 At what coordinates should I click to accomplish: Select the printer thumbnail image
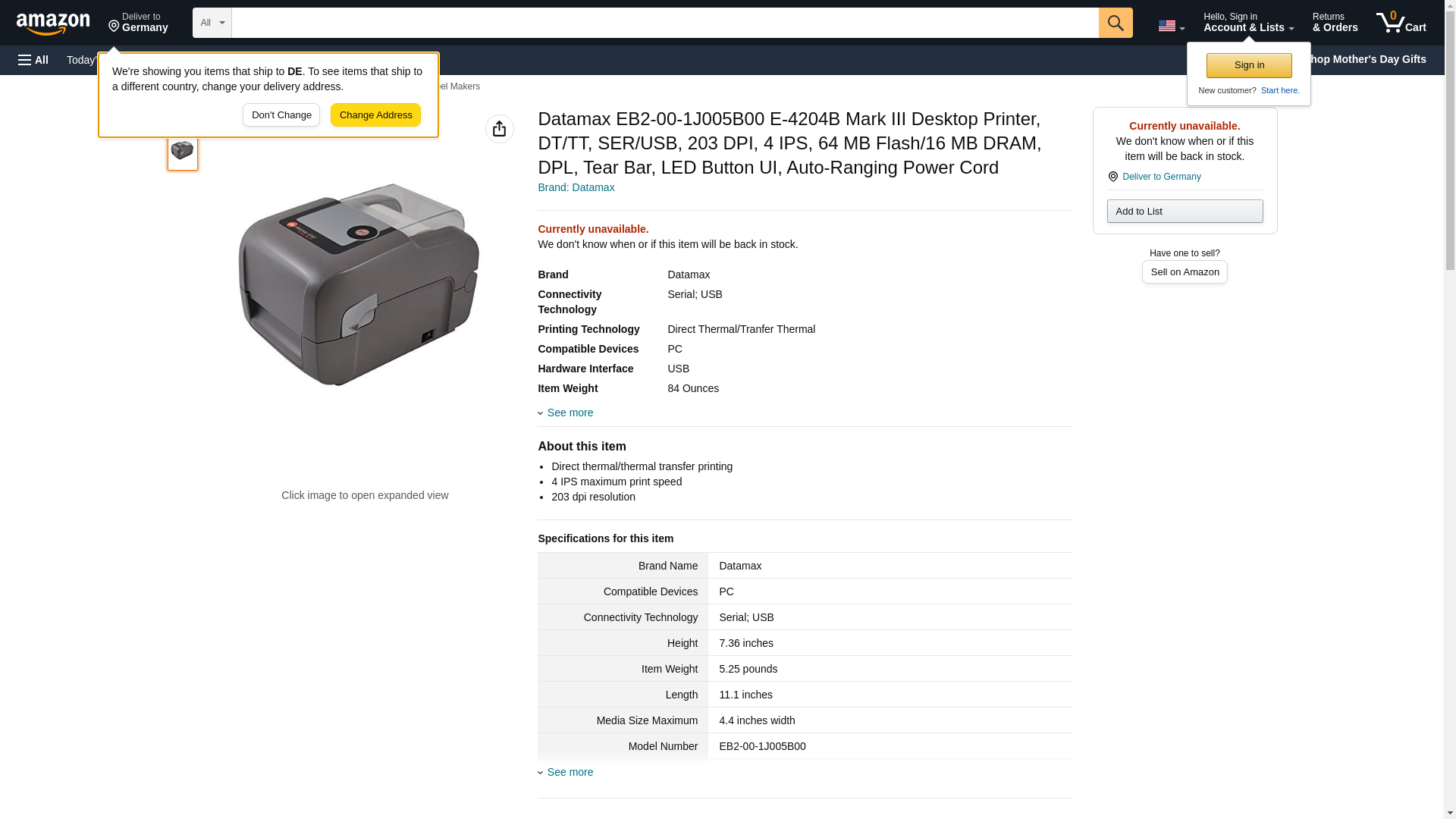(182, 150)
